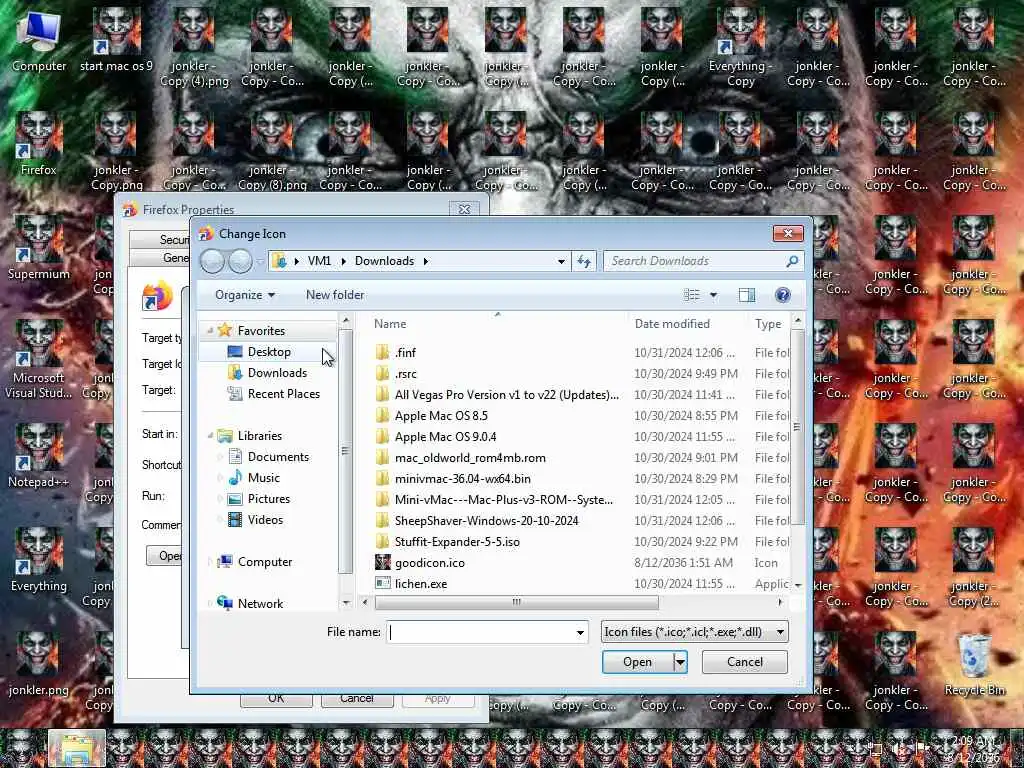Collapse the Favorites tree group
The image size is (1024, 768).
210,331
